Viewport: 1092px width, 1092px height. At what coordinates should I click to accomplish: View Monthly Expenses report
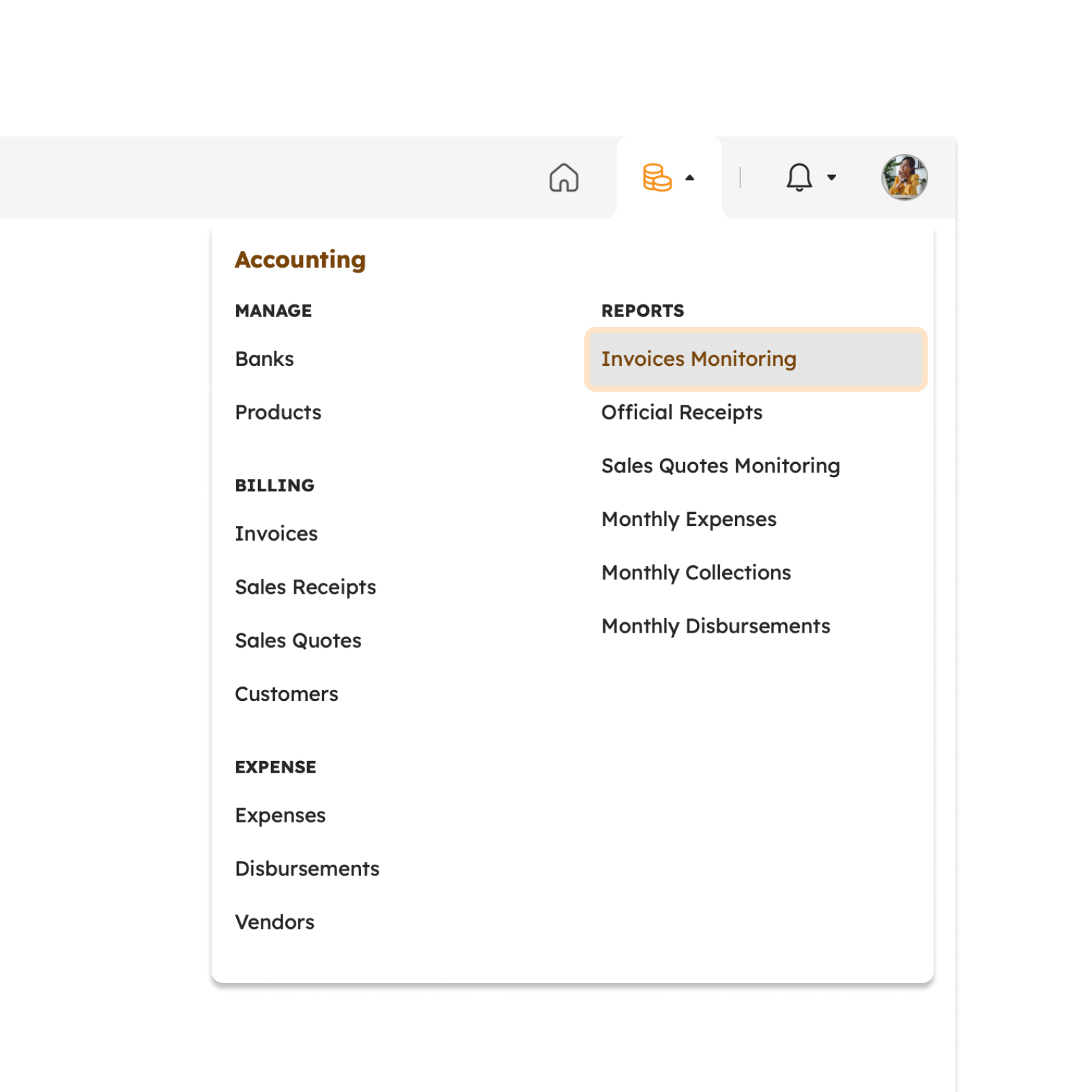(689, 519)
